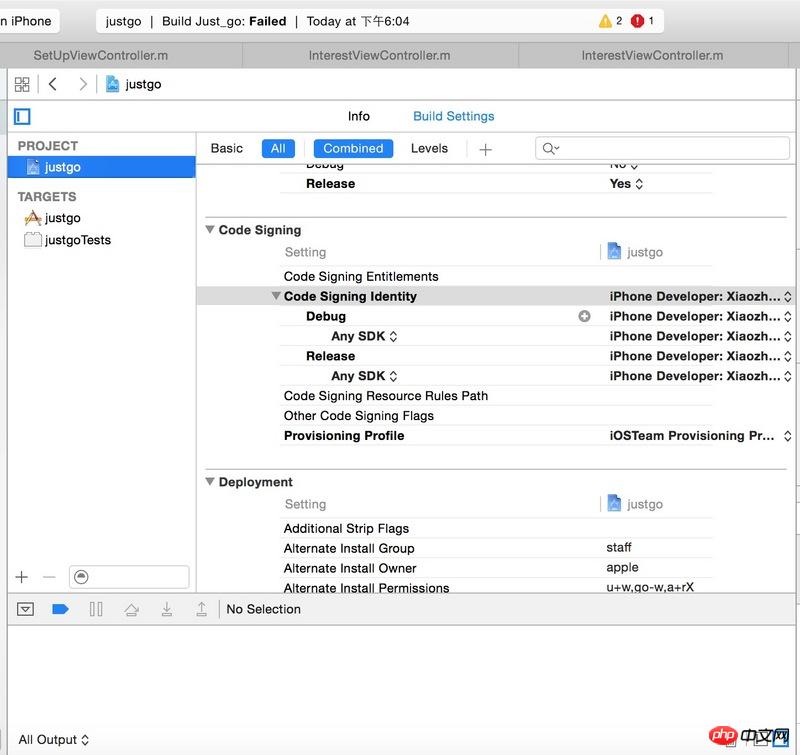
Task: Show All build settings
Action: click(278, 148)
